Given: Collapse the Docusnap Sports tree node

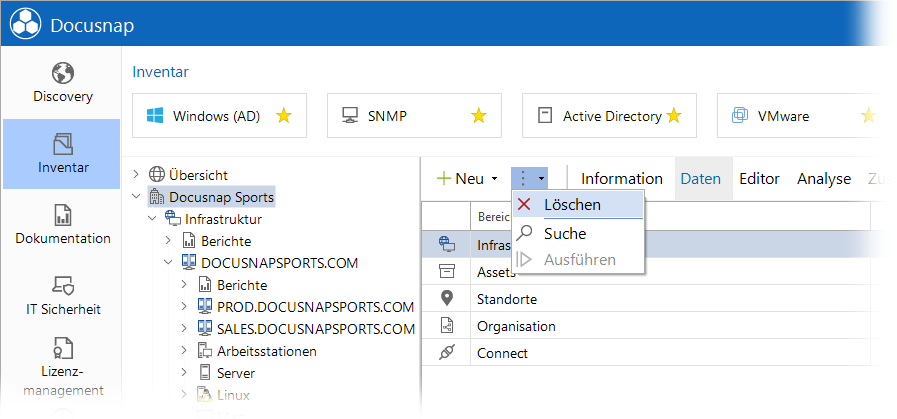Looking at the screenshot, I should (x=136, y=197).
